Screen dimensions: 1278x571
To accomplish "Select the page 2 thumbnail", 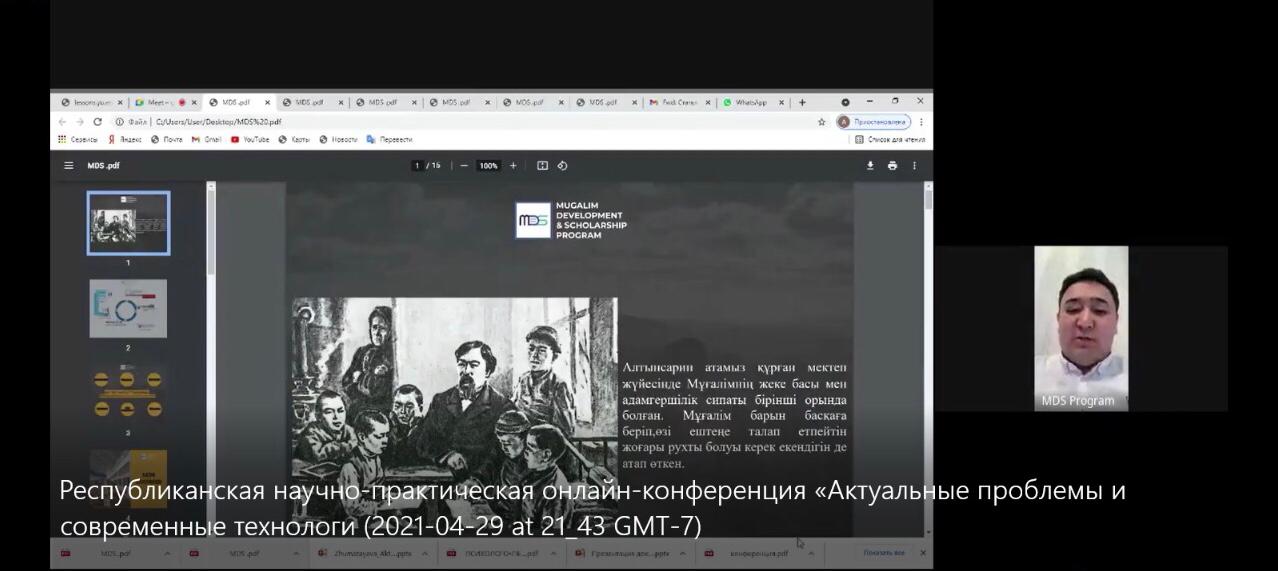I will [x=128, y=309].
